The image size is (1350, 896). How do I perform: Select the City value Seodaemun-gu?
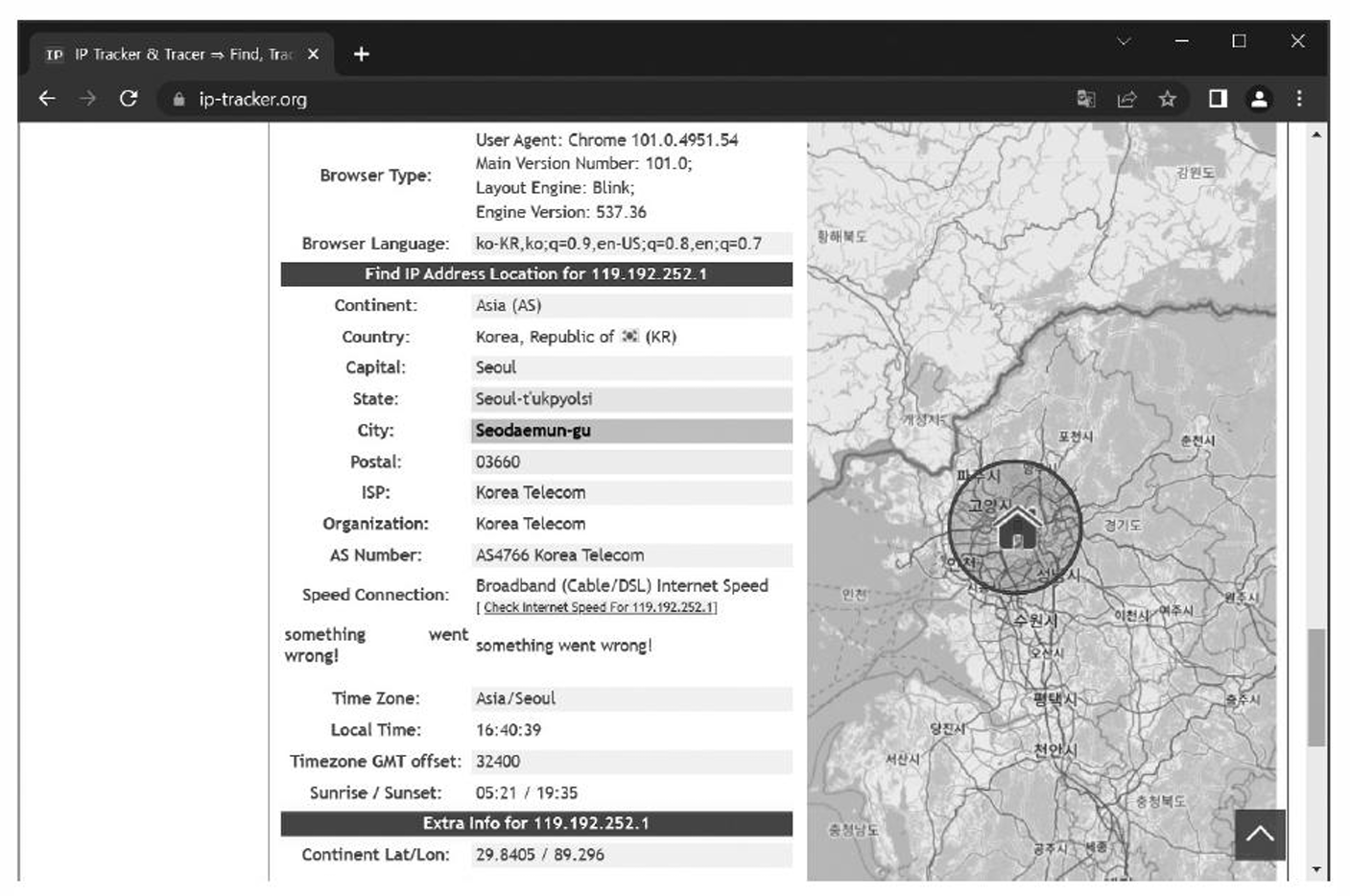click(533, 431)
